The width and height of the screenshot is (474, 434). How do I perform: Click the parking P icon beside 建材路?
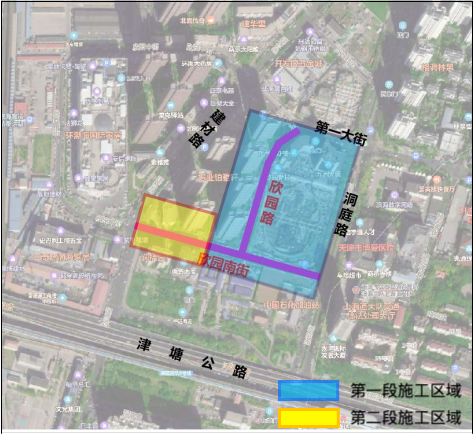[x=205, y=146]
